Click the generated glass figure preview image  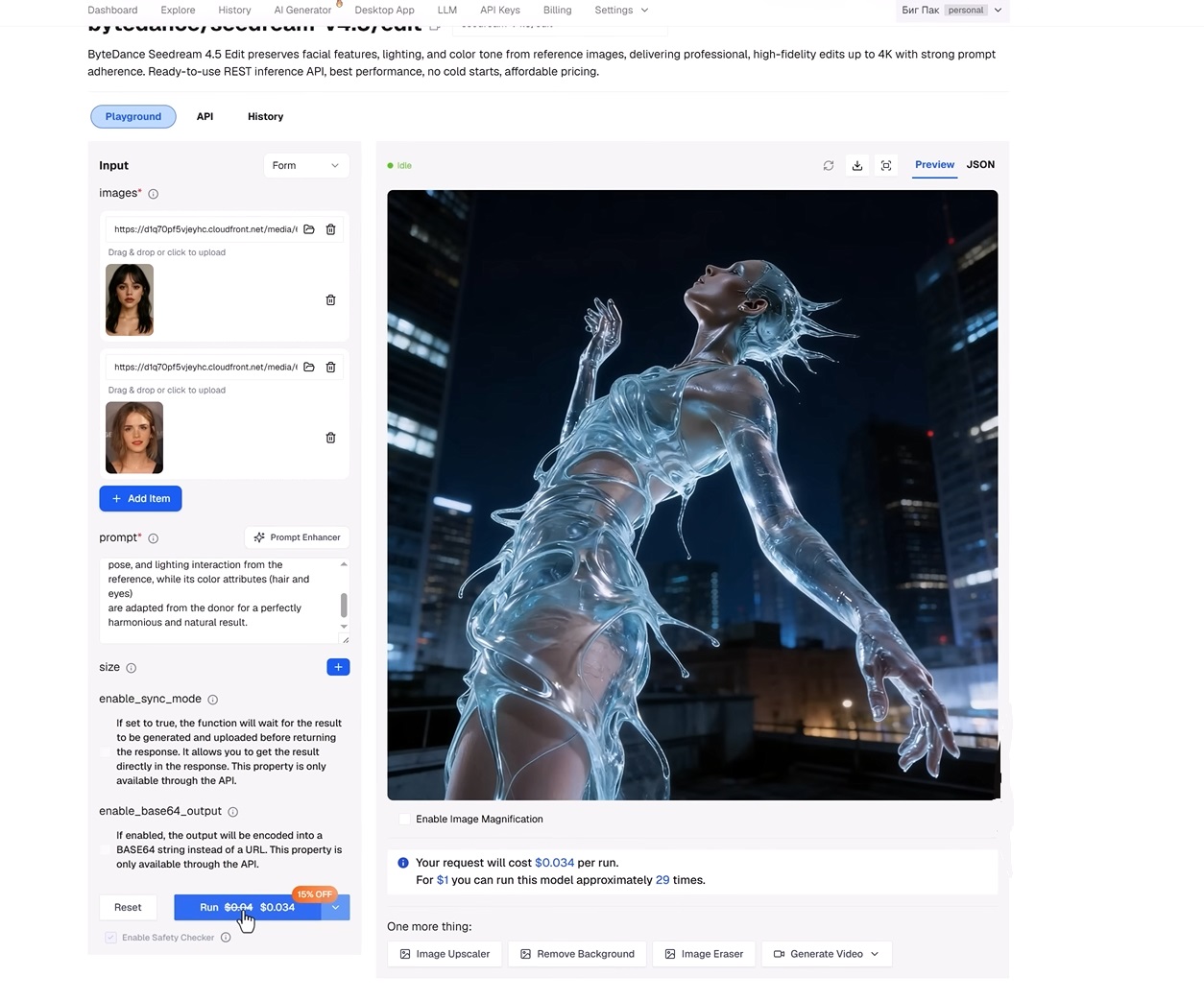point(692,495)
